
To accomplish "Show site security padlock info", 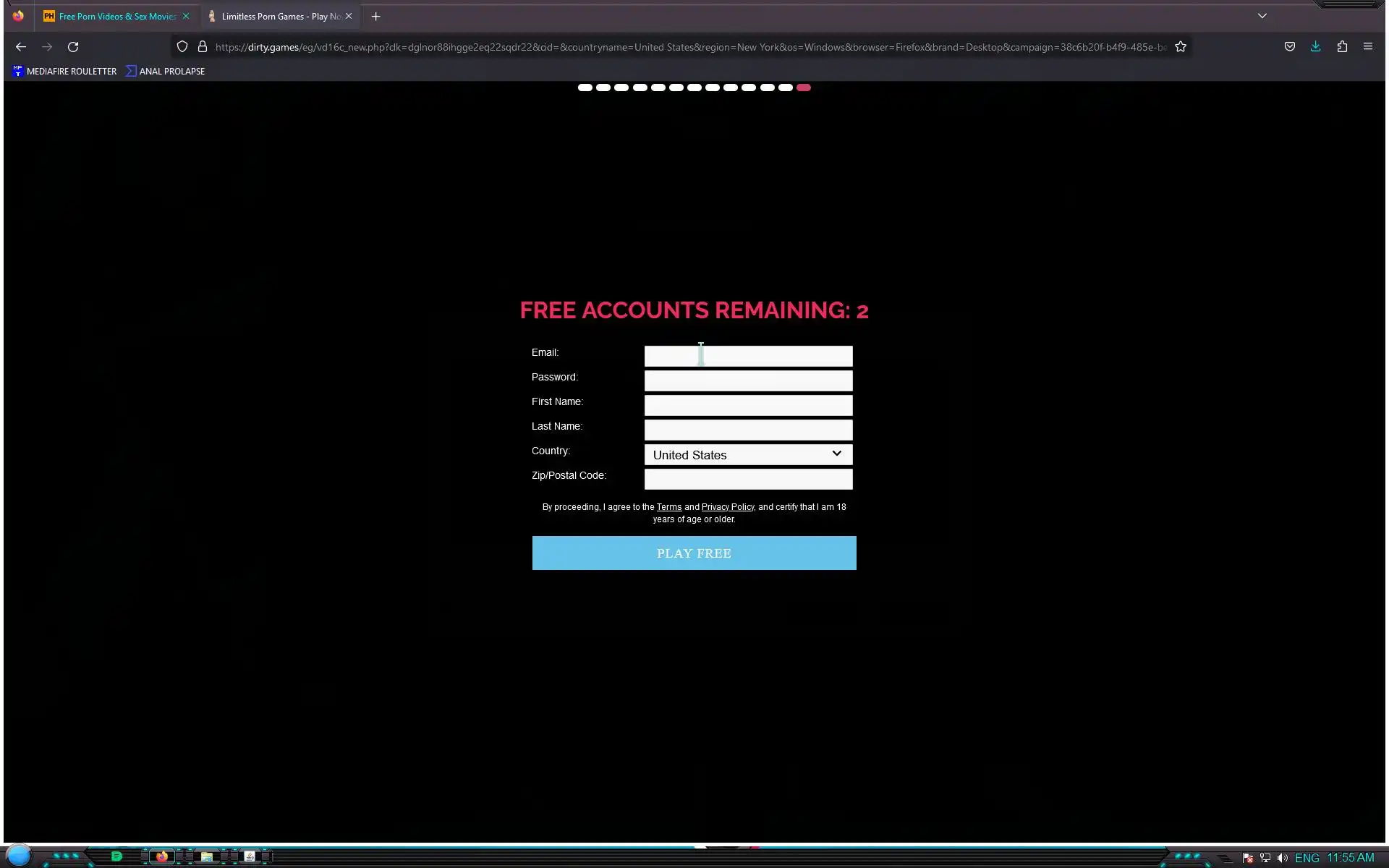I will pos(203,47).
